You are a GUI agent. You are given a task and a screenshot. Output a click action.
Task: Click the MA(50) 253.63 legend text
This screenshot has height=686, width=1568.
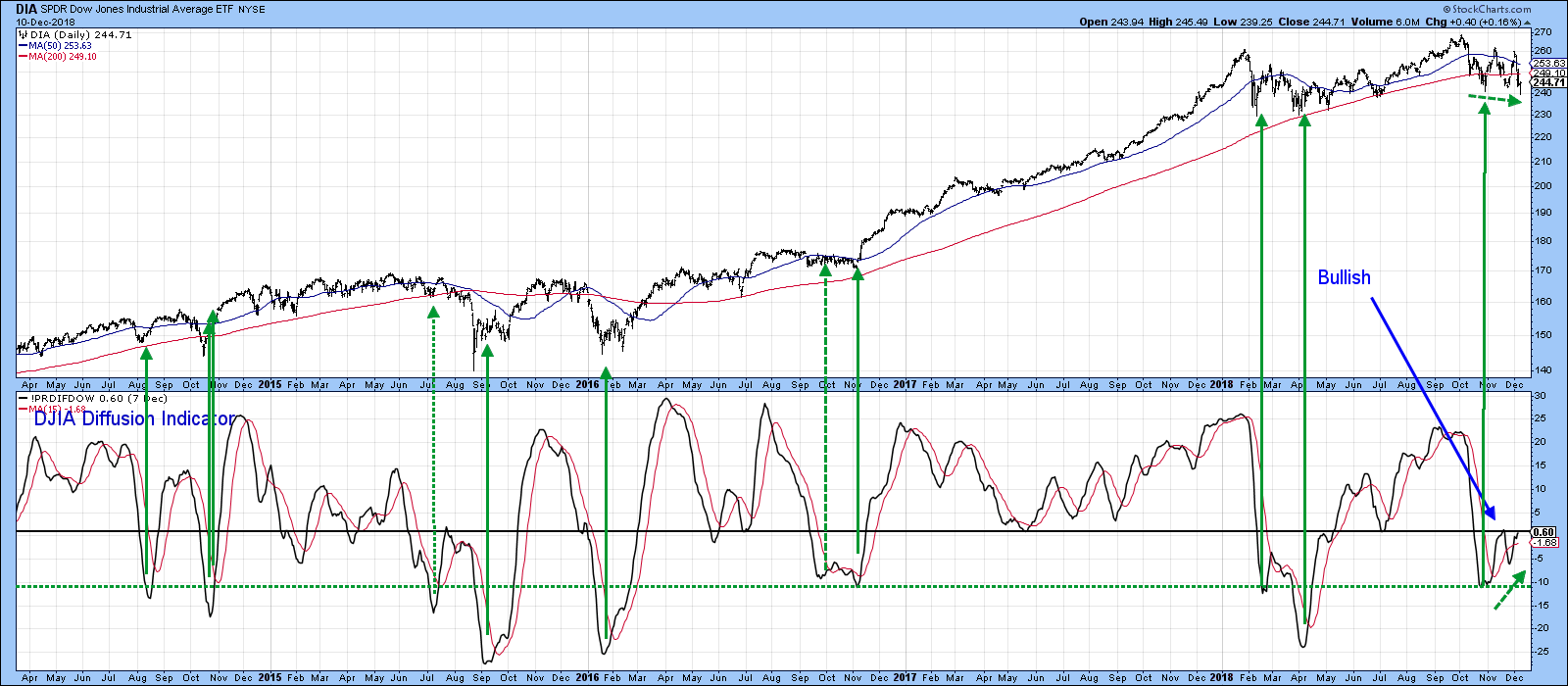tap(60, 46)
